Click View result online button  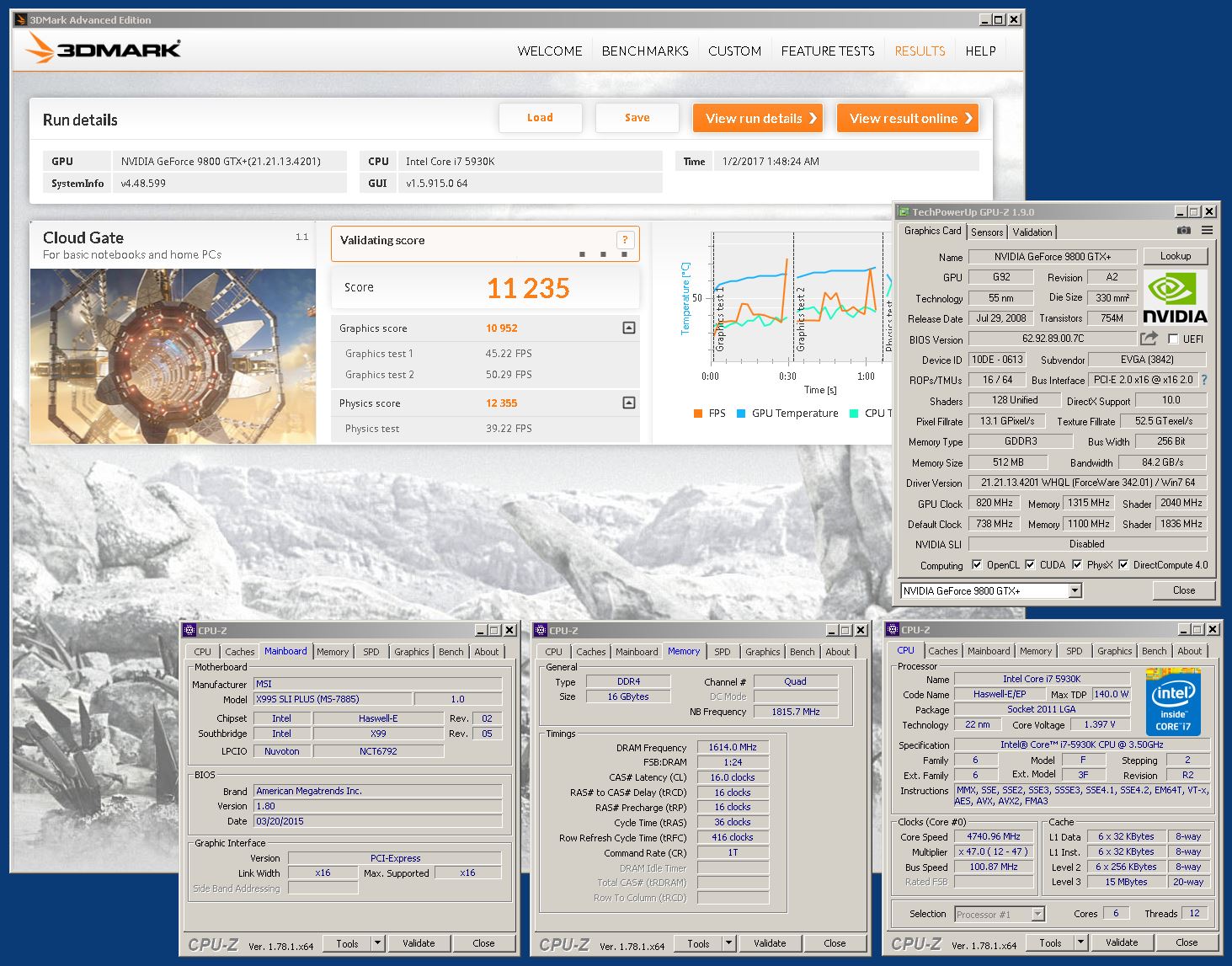coord(908,118)
